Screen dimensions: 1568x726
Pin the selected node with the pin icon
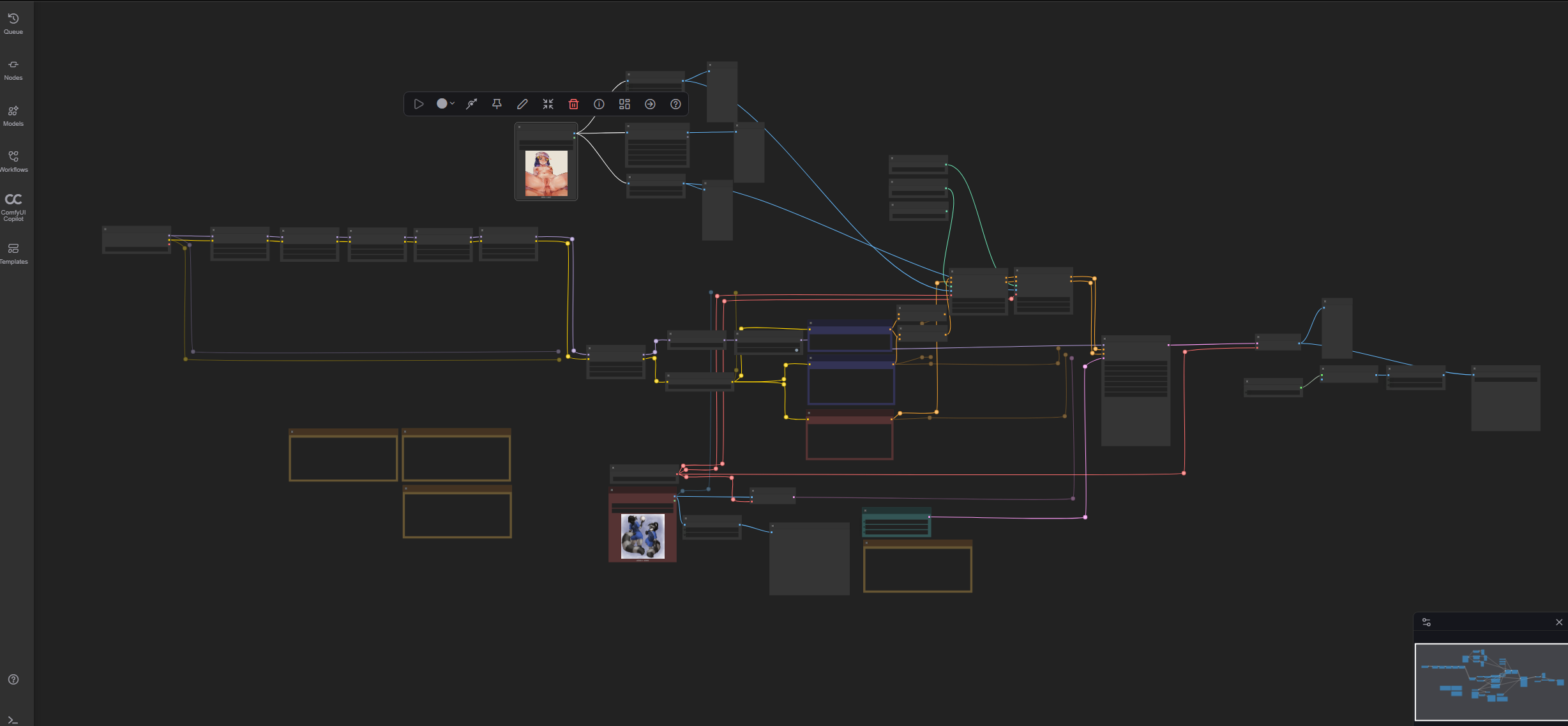coord(497,104)
